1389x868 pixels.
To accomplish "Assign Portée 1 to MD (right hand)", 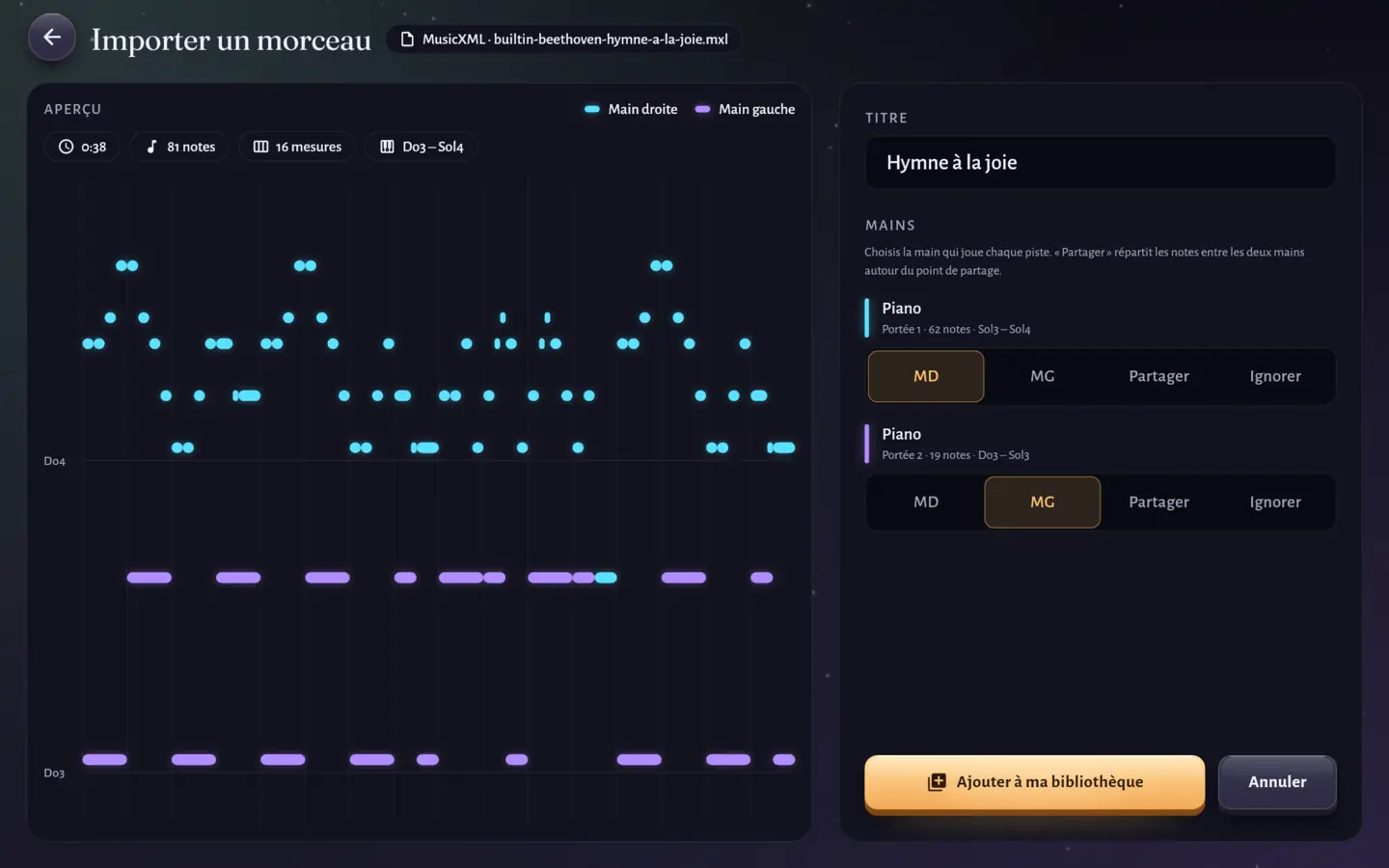I will click(926, 376).
